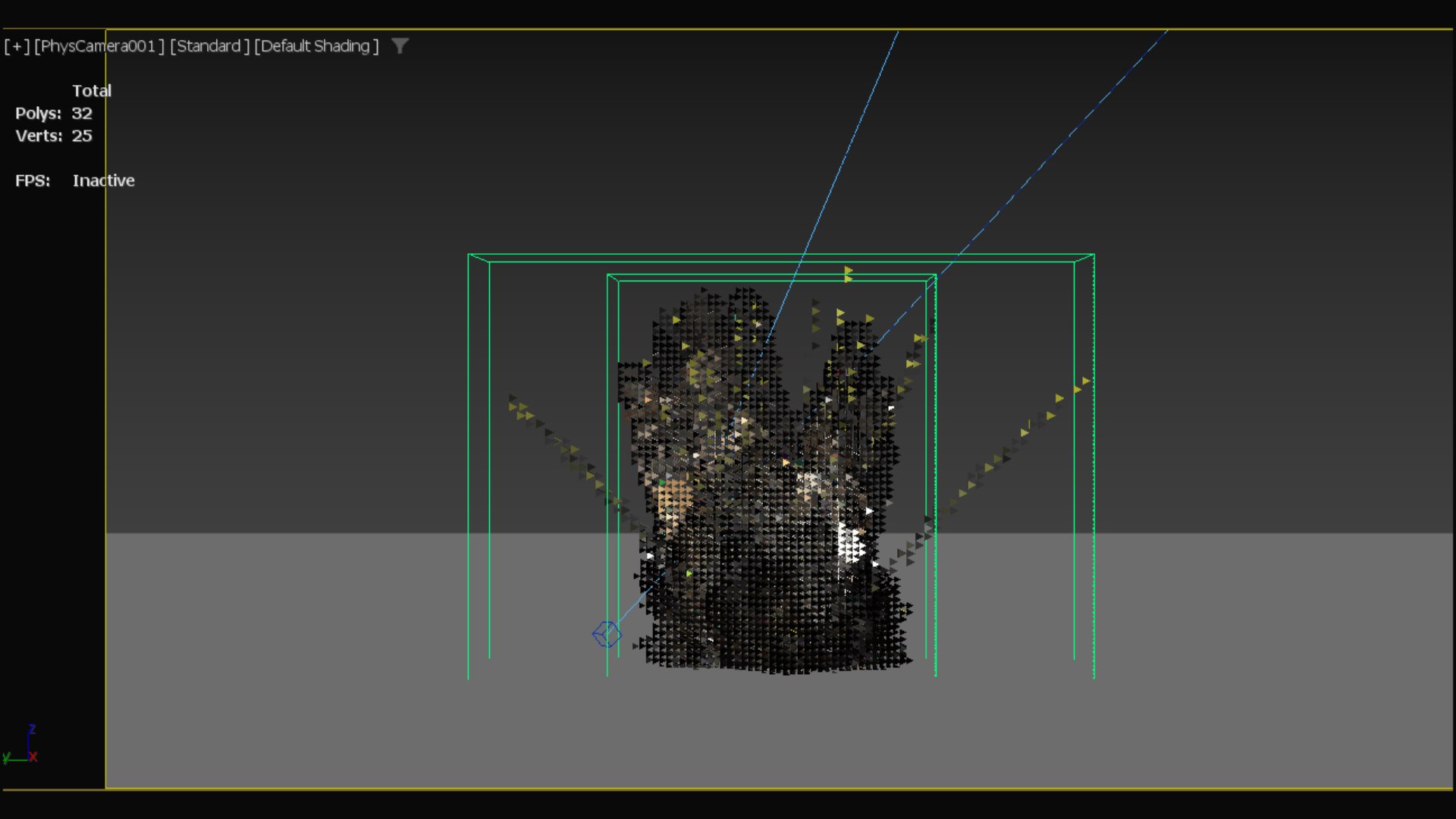Click the Polys count value 32

point(82,114)
